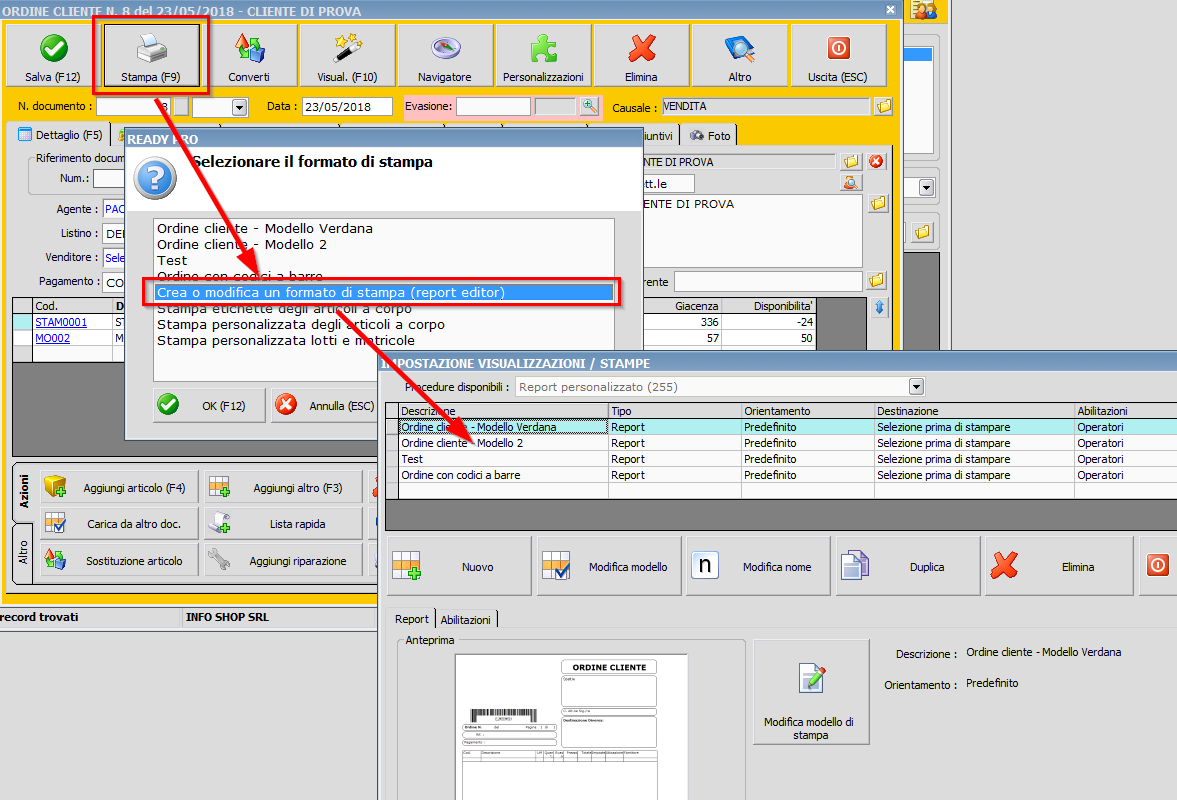Image resolution: width=1177 pixels, height=800 pixels.
Task: Open dropdown arrow in right background panel
Action: coord(926,188)
